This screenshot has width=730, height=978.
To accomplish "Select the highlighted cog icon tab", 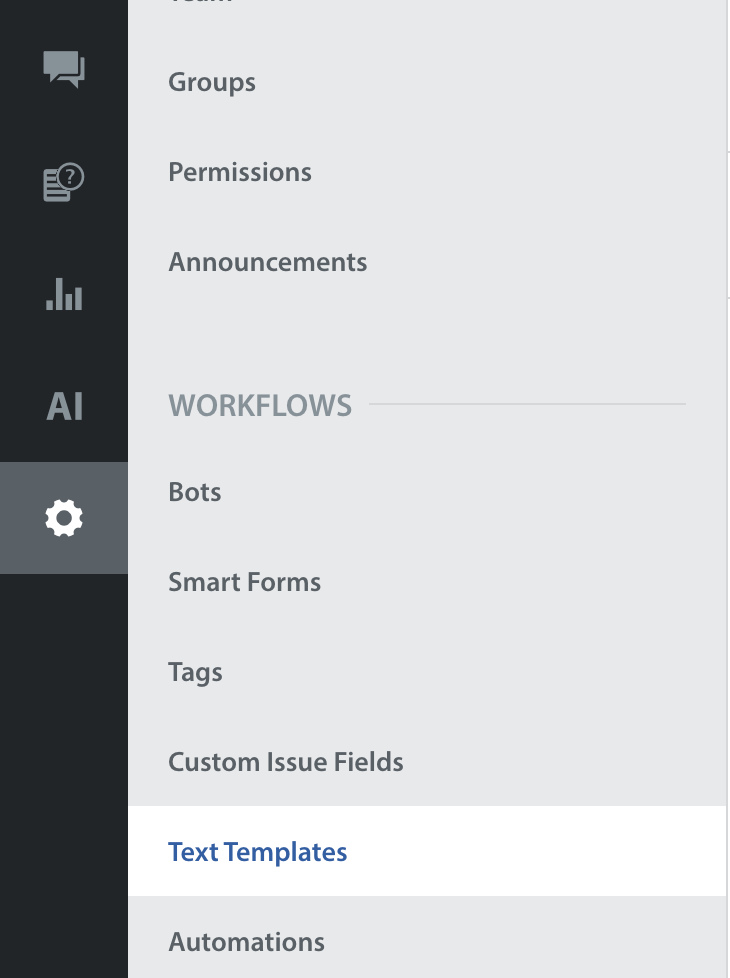I will [x=64, y=518].
